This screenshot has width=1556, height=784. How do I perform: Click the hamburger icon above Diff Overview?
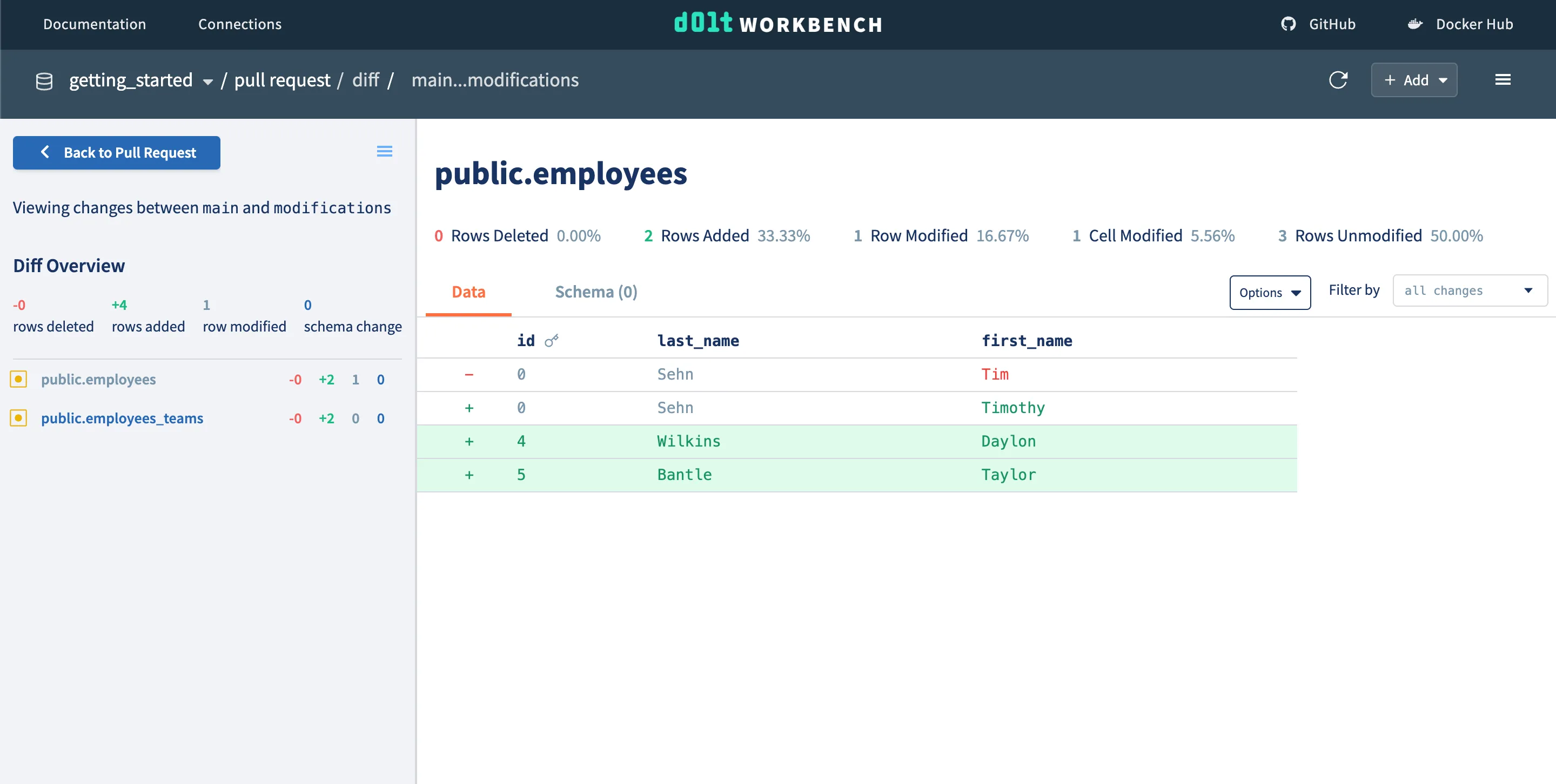point(384,151)
